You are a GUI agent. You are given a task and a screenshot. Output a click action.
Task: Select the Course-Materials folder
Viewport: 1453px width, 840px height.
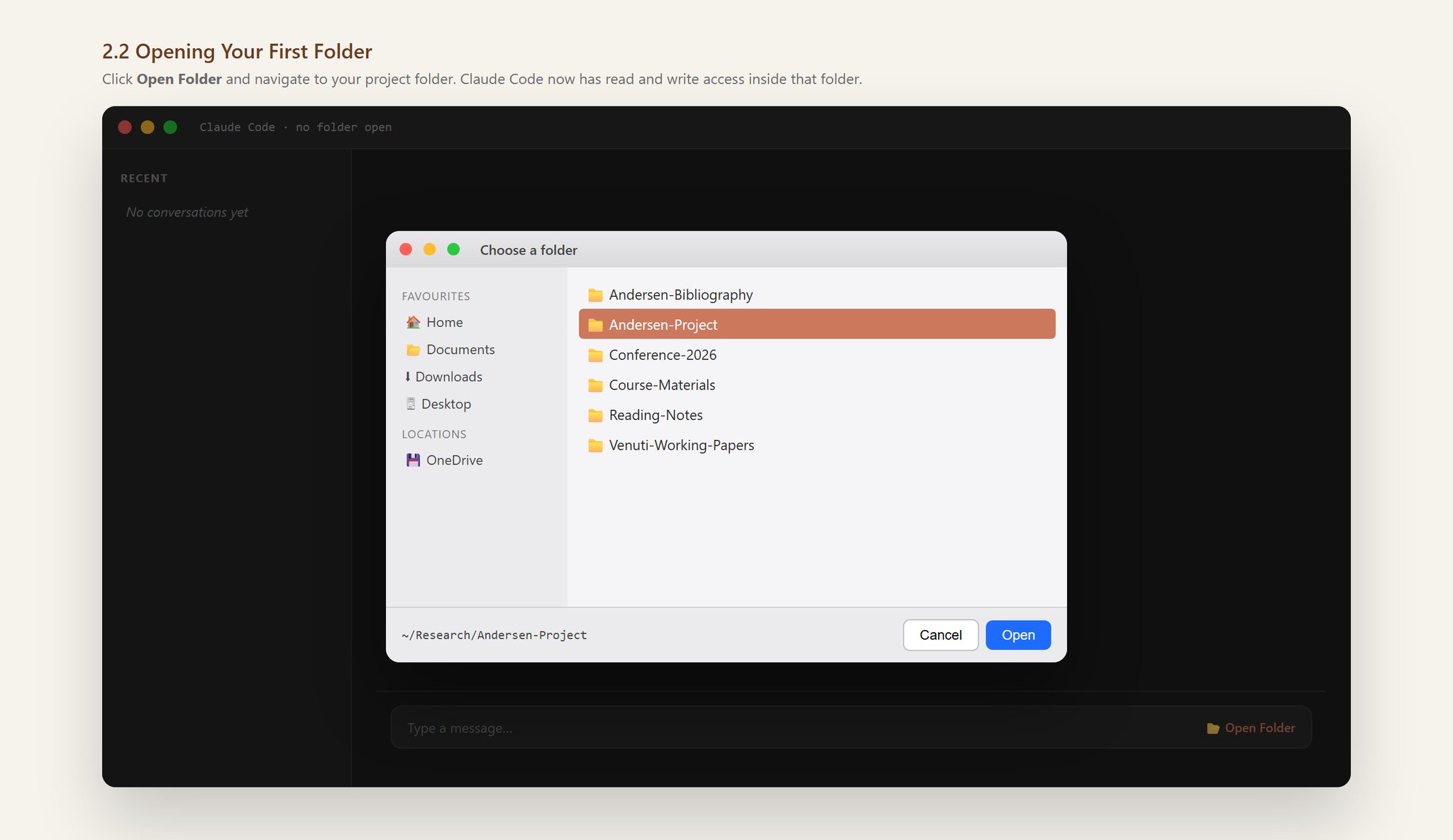(817, 385)
